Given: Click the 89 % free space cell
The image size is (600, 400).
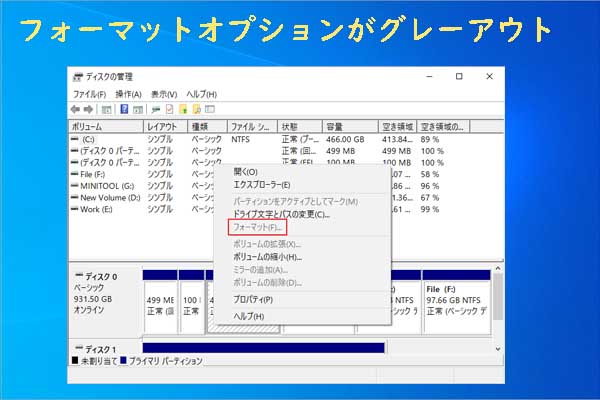Looking at the screenshot, I should (430, 139).
